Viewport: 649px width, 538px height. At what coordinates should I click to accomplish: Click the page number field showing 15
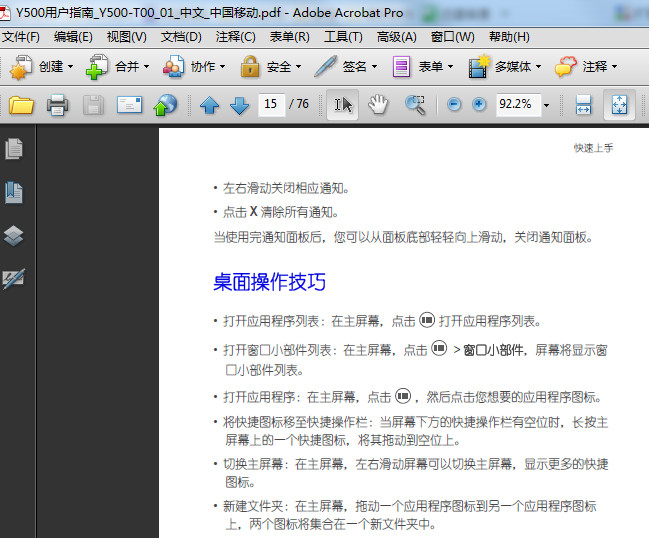(272, 104)
